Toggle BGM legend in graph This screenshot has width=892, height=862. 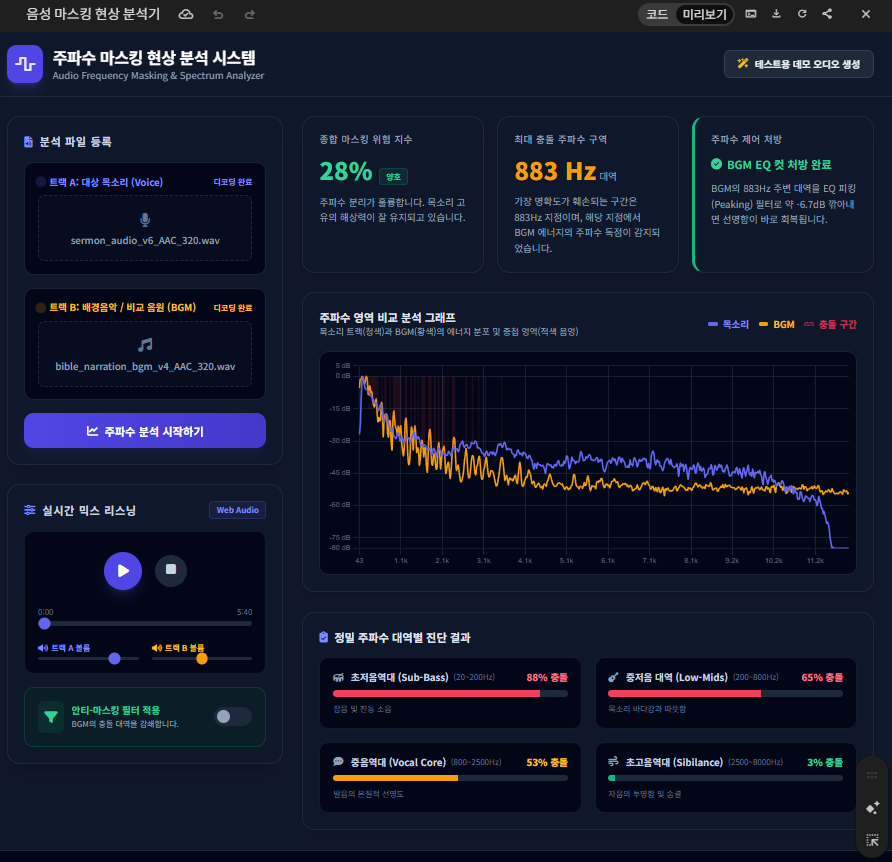point(777,324)
